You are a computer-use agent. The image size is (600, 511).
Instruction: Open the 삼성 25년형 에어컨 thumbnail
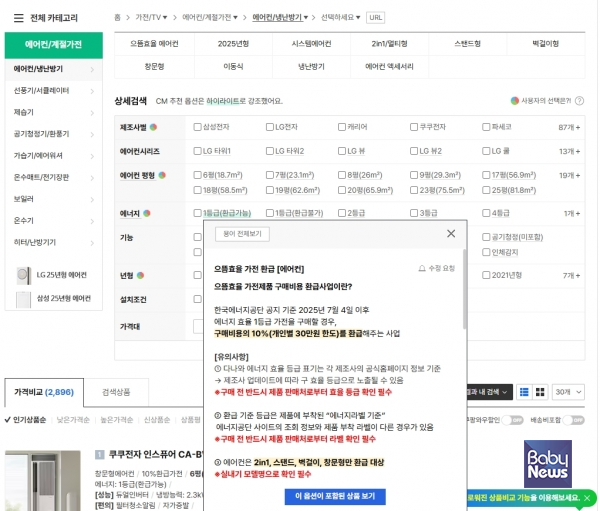23,299
